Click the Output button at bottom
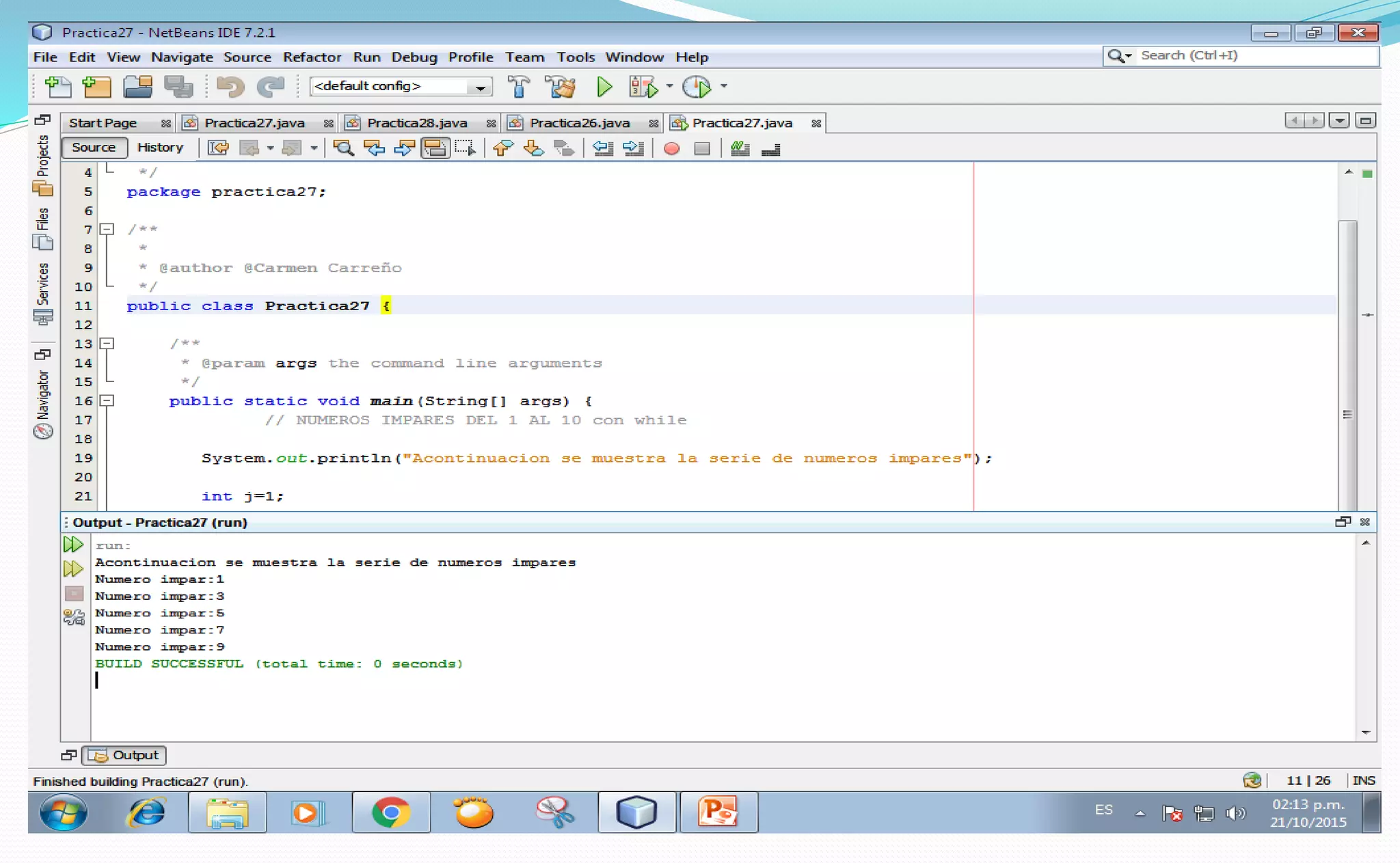 124,755
